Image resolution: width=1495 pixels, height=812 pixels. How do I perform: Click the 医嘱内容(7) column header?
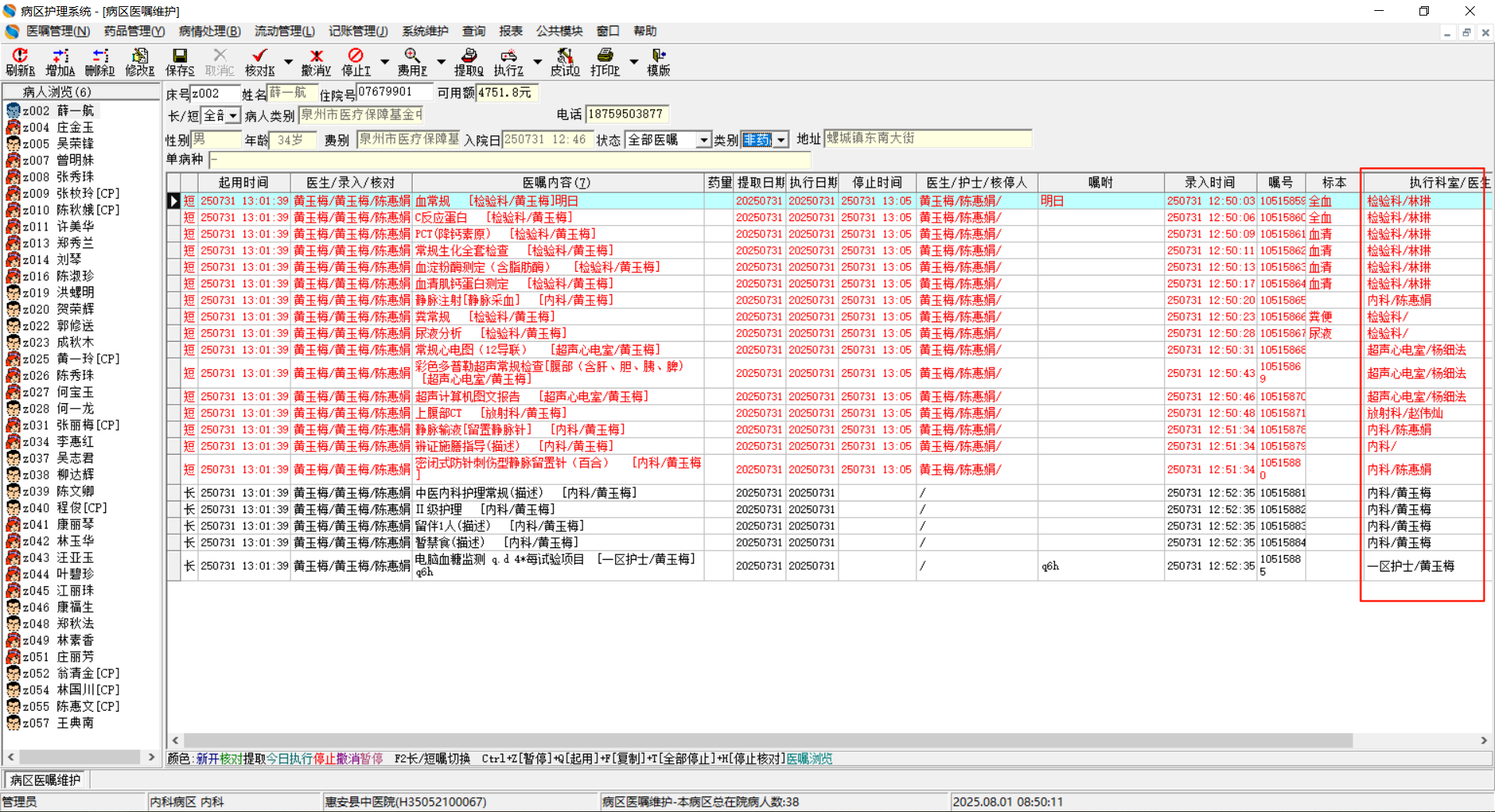pos(558,183)
